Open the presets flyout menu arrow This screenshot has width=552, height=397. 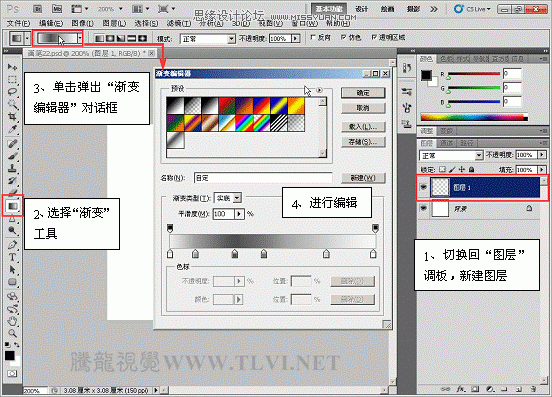click(319, 90)
